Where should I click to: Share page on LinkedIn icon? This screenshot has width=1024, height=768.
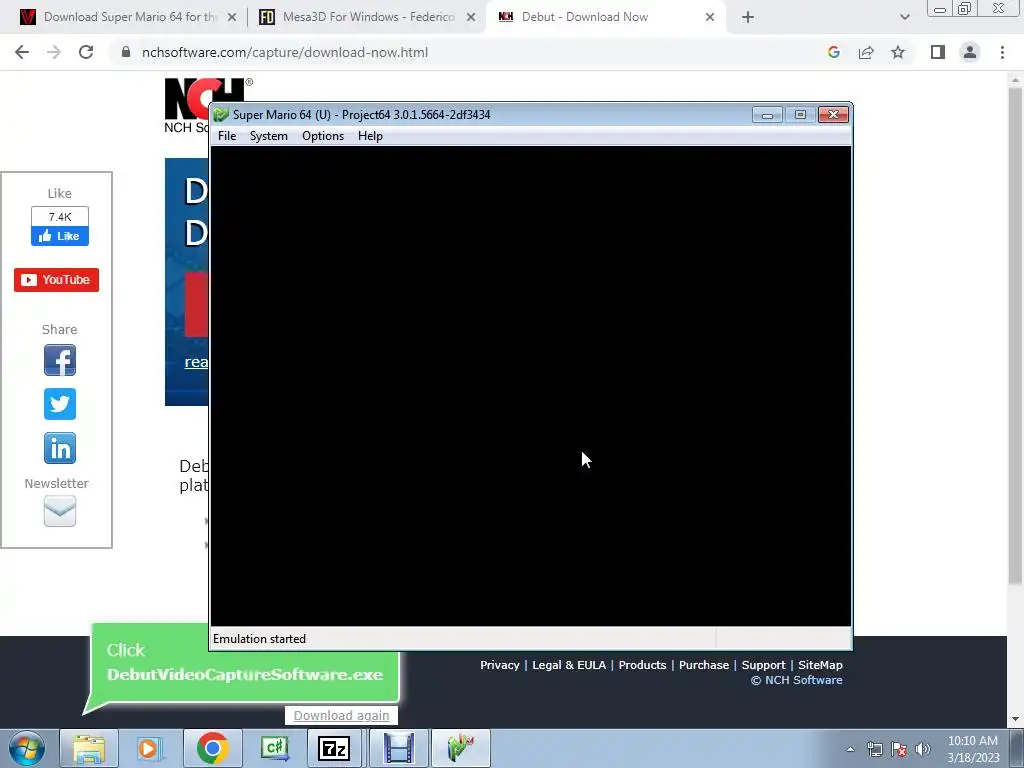[59, 448]
